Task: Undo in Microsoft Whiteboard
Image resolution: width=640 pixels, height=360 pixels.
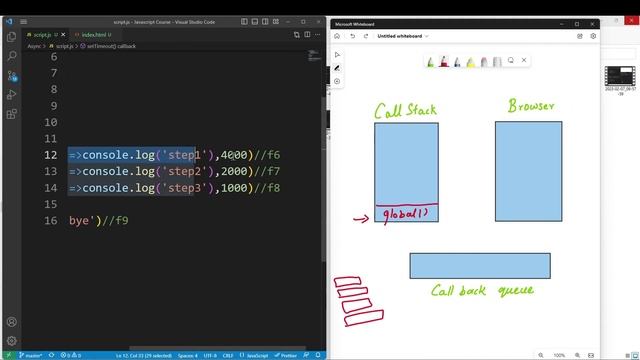Action: coord(353,36)
